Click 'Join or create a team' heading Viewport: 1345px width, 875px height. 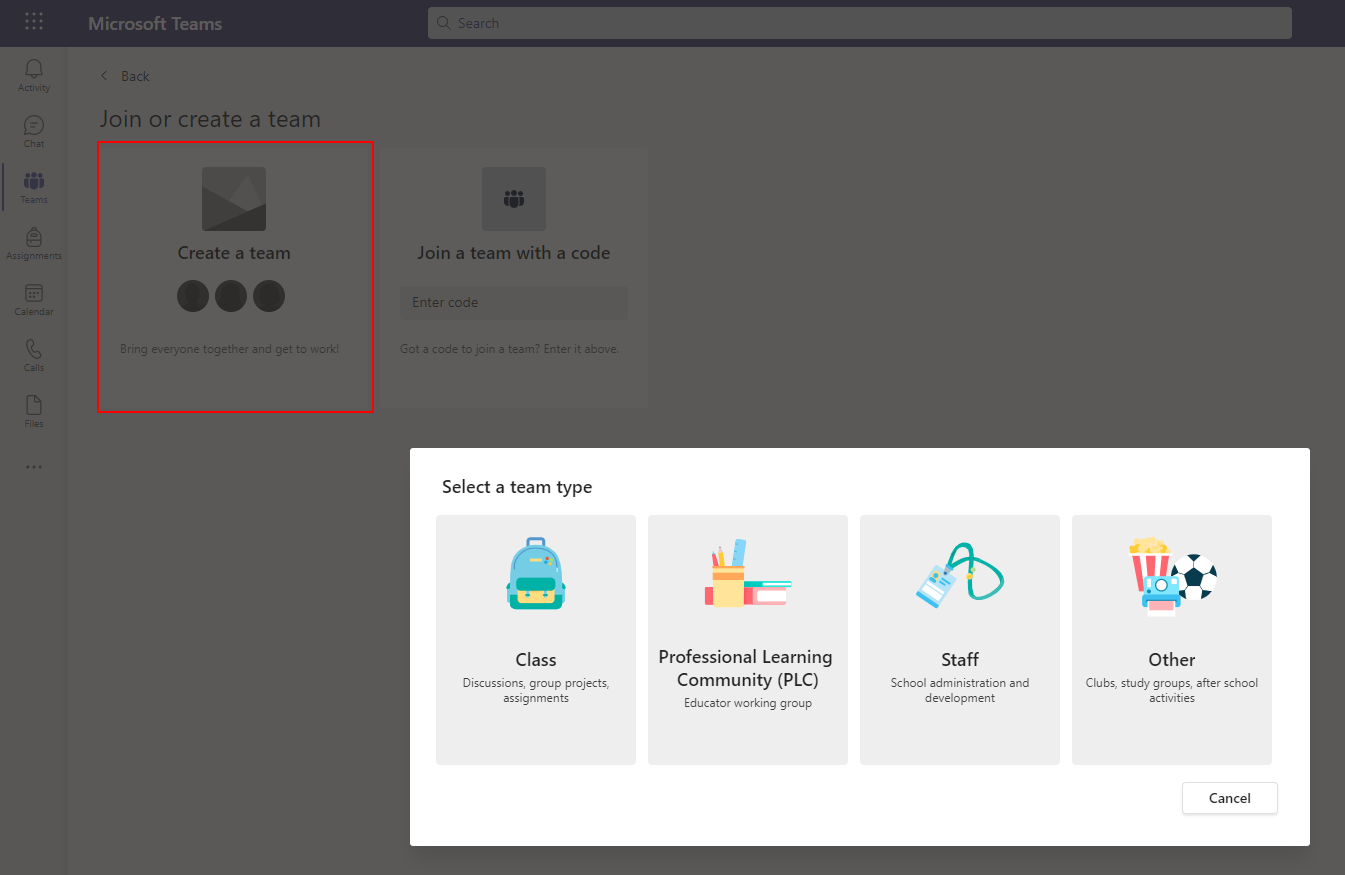[210, 119]
